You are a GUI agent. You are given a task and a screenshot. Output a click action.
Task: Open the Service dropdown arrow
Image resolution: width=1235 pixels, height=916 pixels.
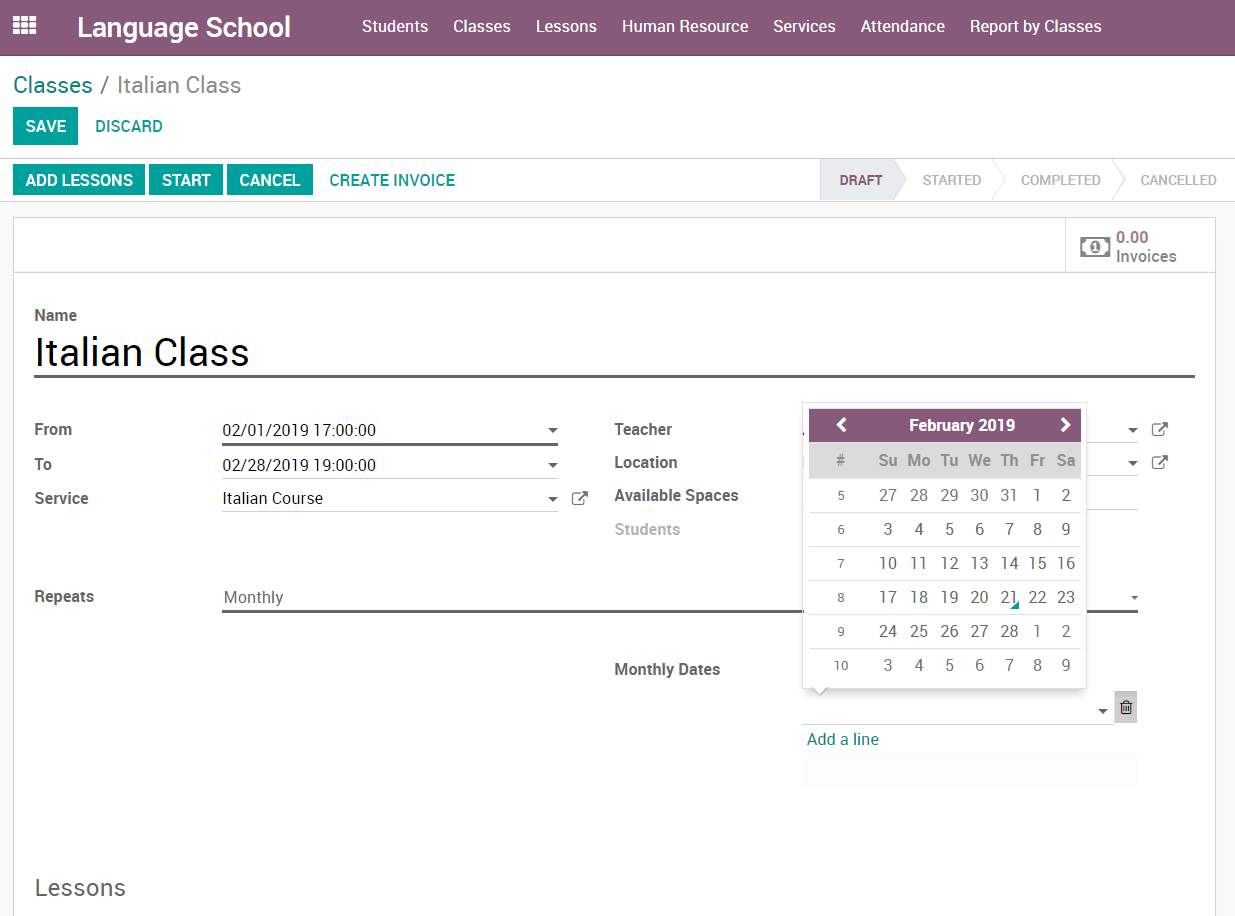pos(552,499)
